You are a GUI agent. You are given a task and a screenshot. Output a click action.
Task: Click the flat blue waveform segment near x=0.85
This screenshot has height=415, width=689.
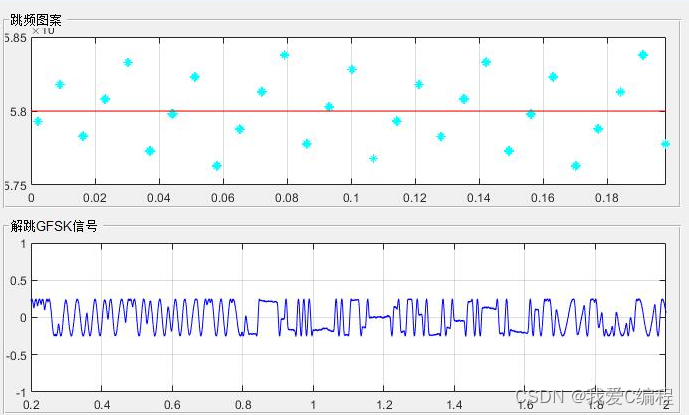pyautogui.click(x=267, y=300)
